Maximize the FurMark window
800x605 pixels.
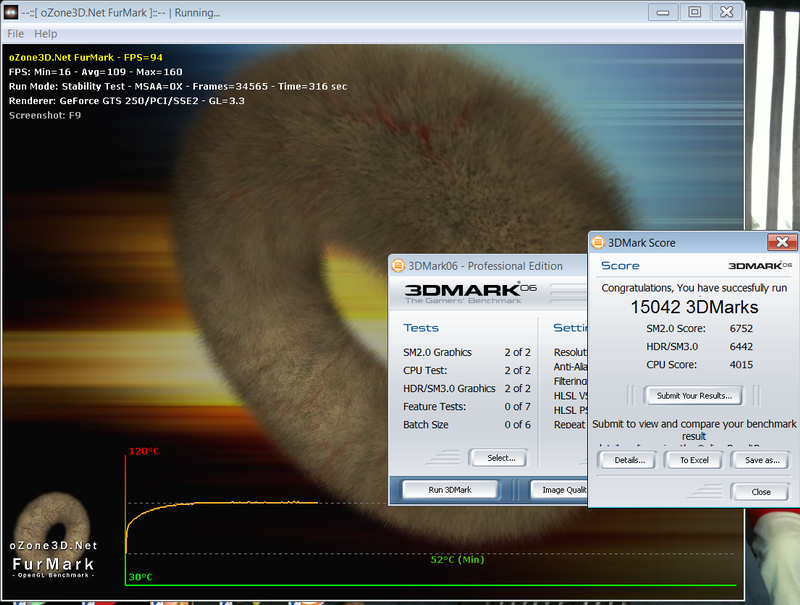[x=694, y=12]
